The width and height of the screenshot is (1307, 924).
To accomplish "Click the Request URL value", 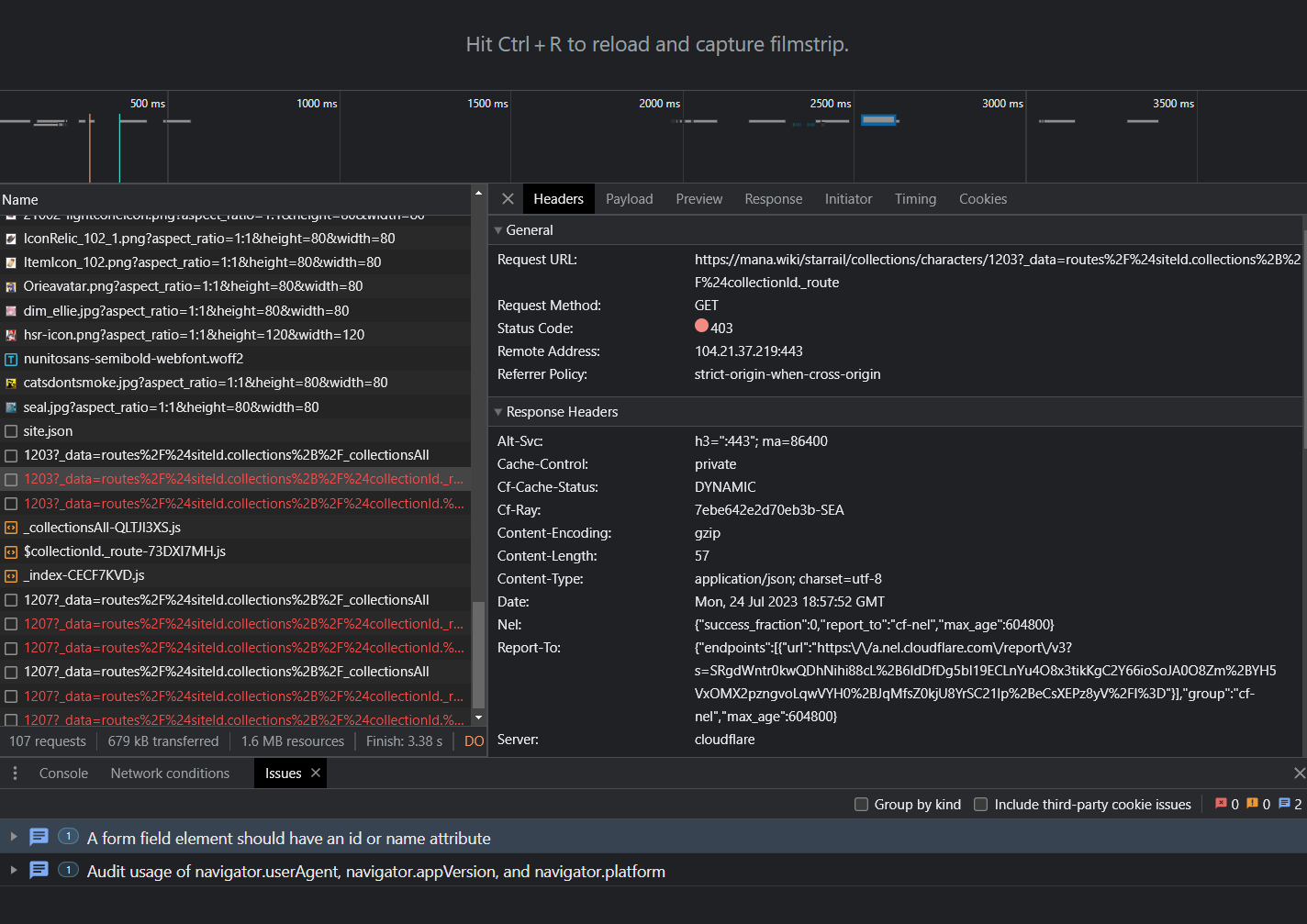I will [997, 271].
